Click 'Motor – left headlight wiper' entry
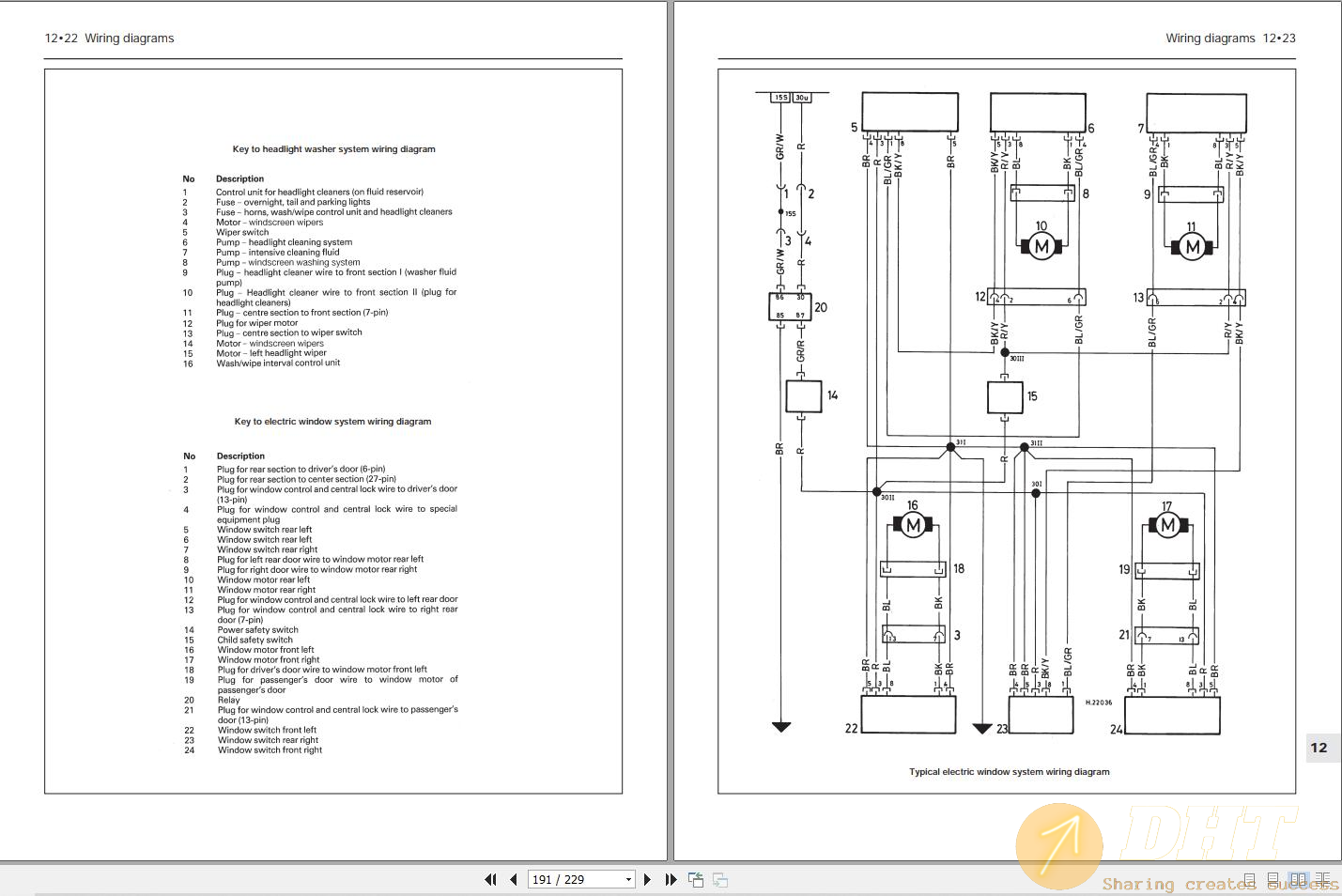Viewport: 1342px width, 896px height. click(x=271, y=353)
